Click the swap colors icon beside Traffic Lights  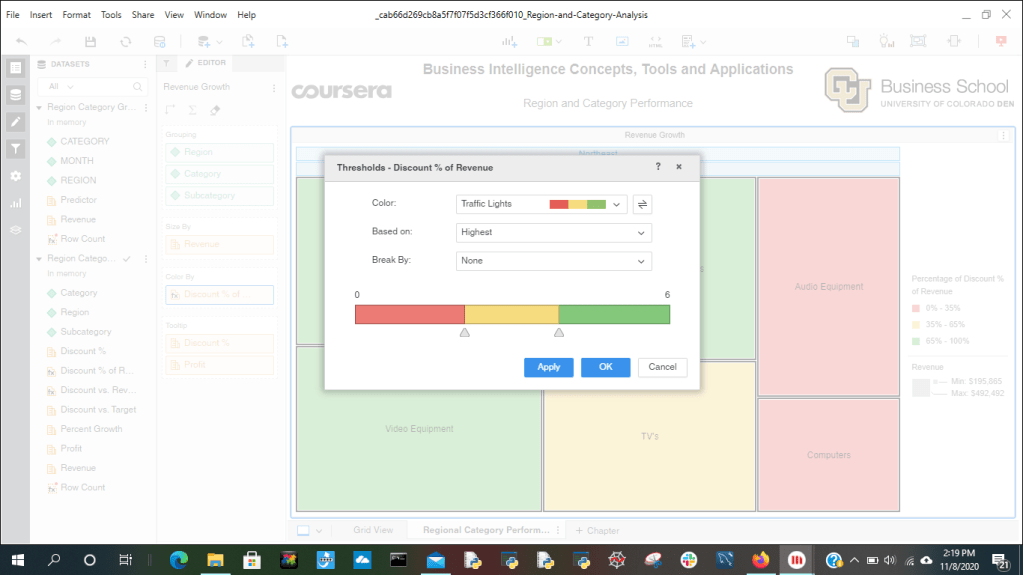[x=643, y=204]
